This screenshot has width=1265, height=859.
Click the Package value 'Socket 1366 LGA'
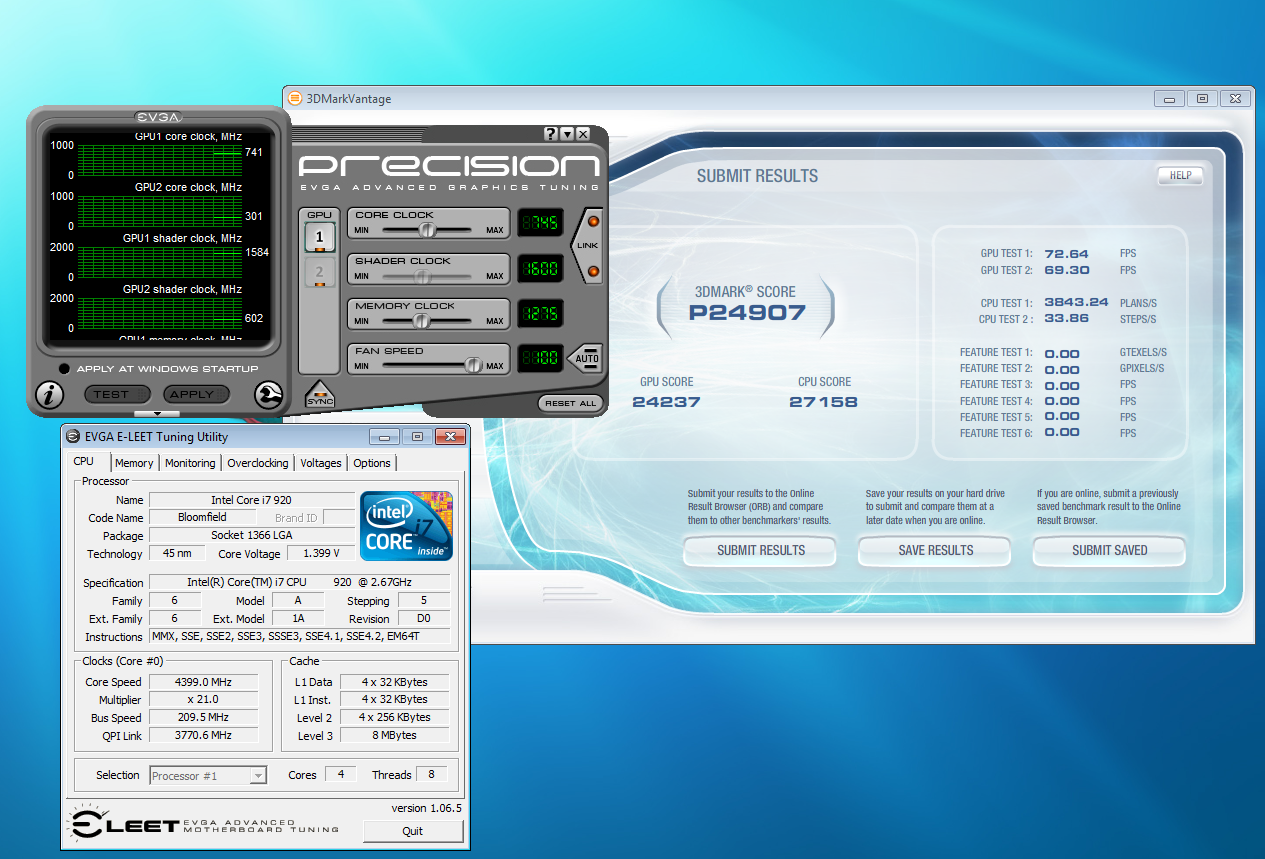pos(251,536)
